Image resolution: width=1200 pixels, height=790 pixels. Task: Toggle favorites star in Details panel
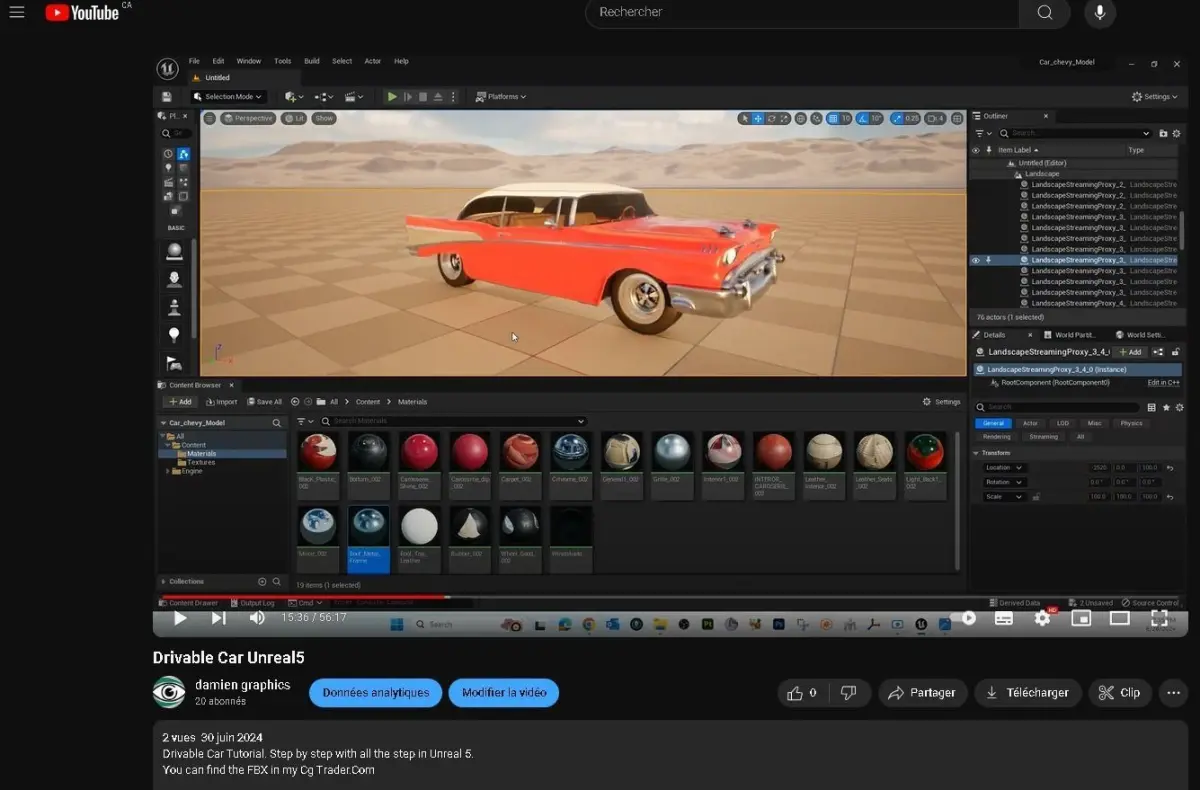click(1166, 407)
